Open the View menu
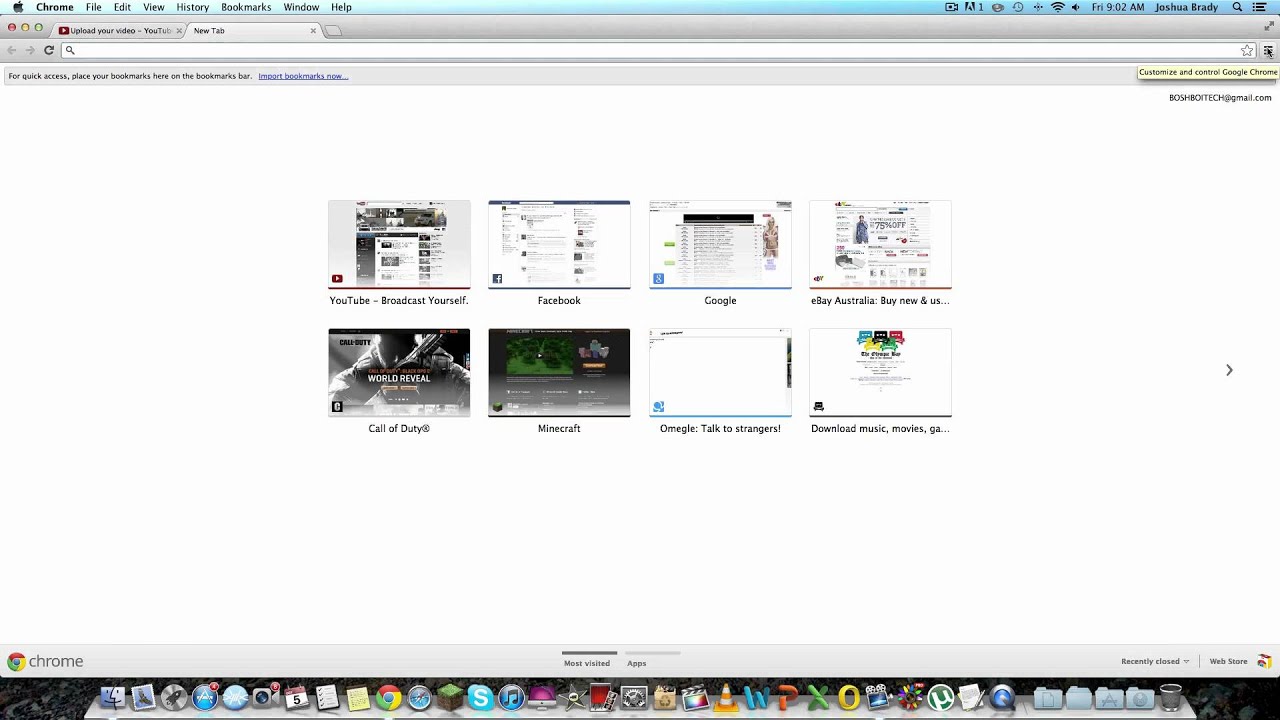 153,7
